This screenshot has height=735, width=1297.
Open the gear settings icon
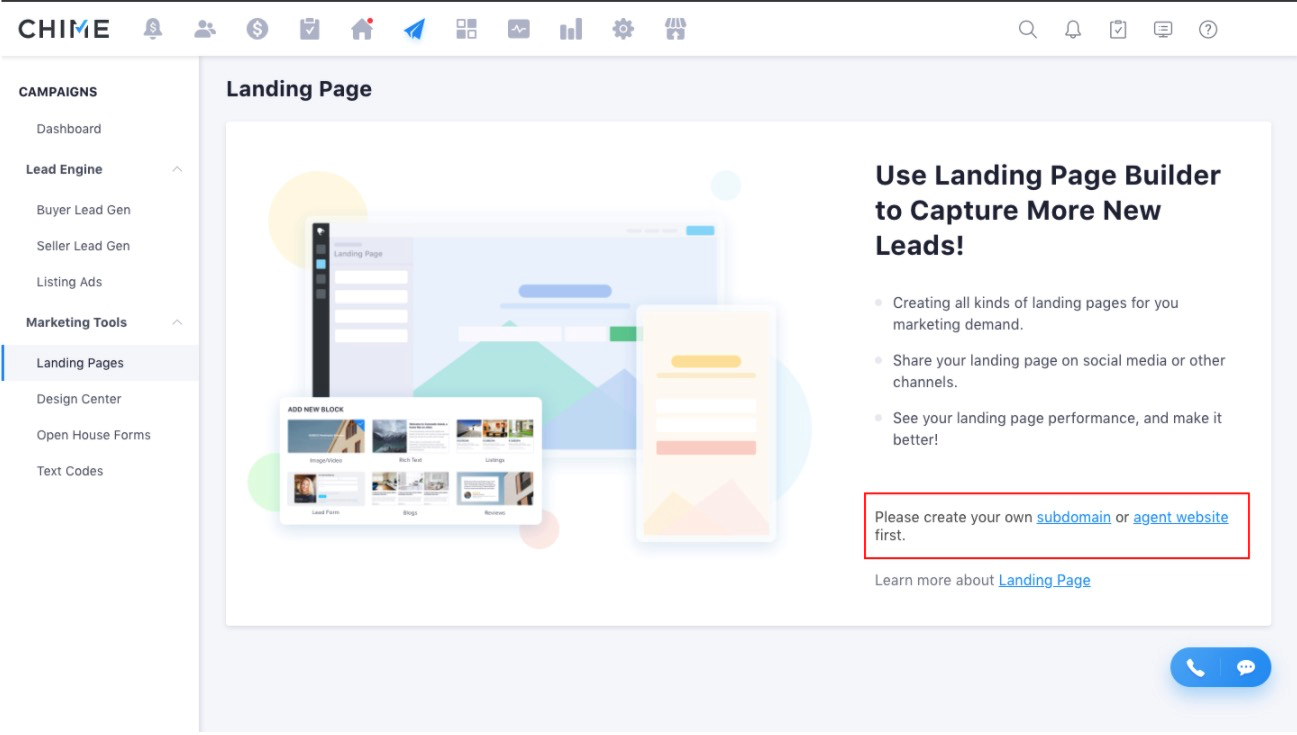point(623,29)
